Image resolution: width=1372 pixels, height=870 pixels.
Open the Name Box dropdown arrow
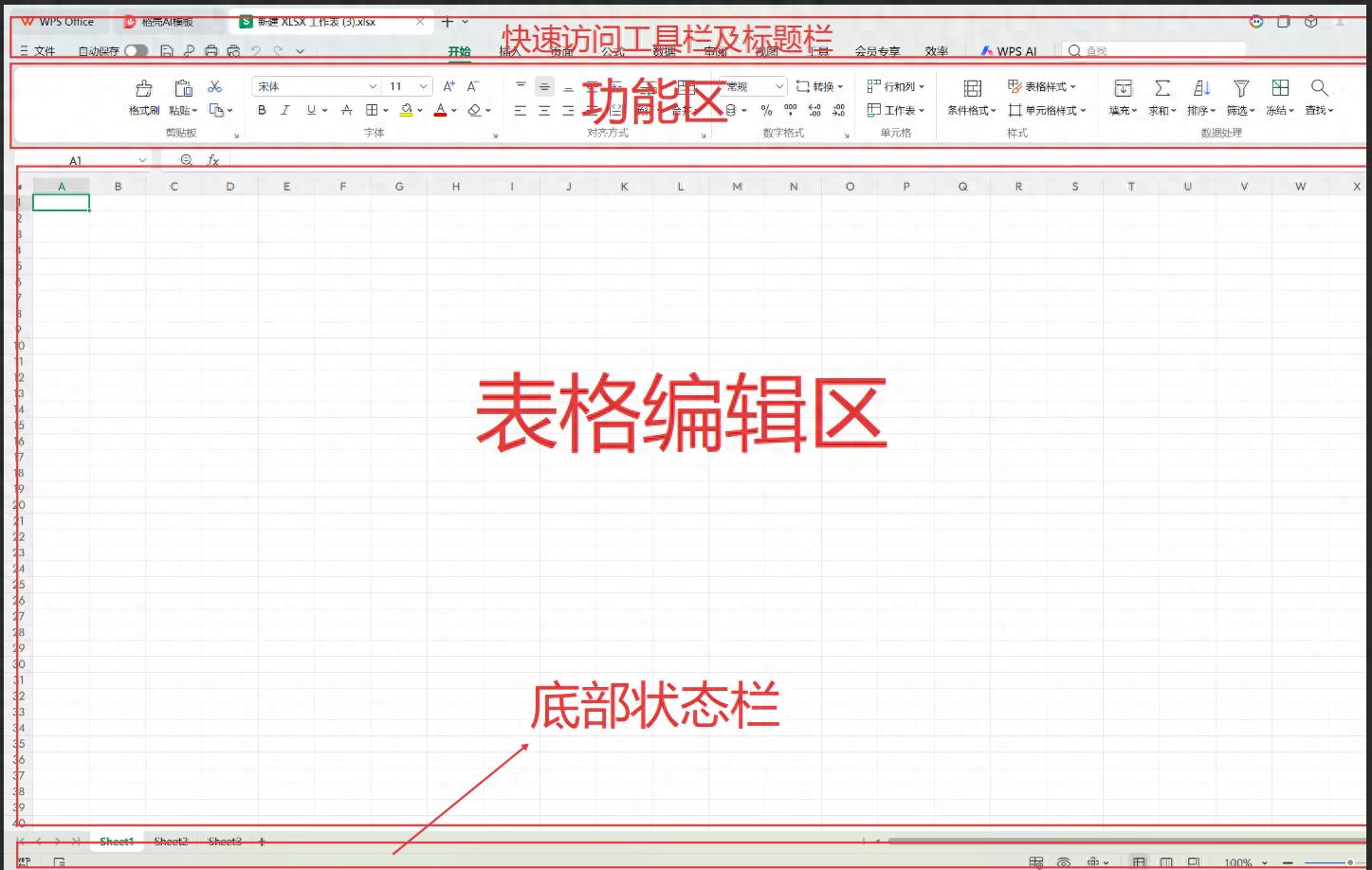(142, 160)
